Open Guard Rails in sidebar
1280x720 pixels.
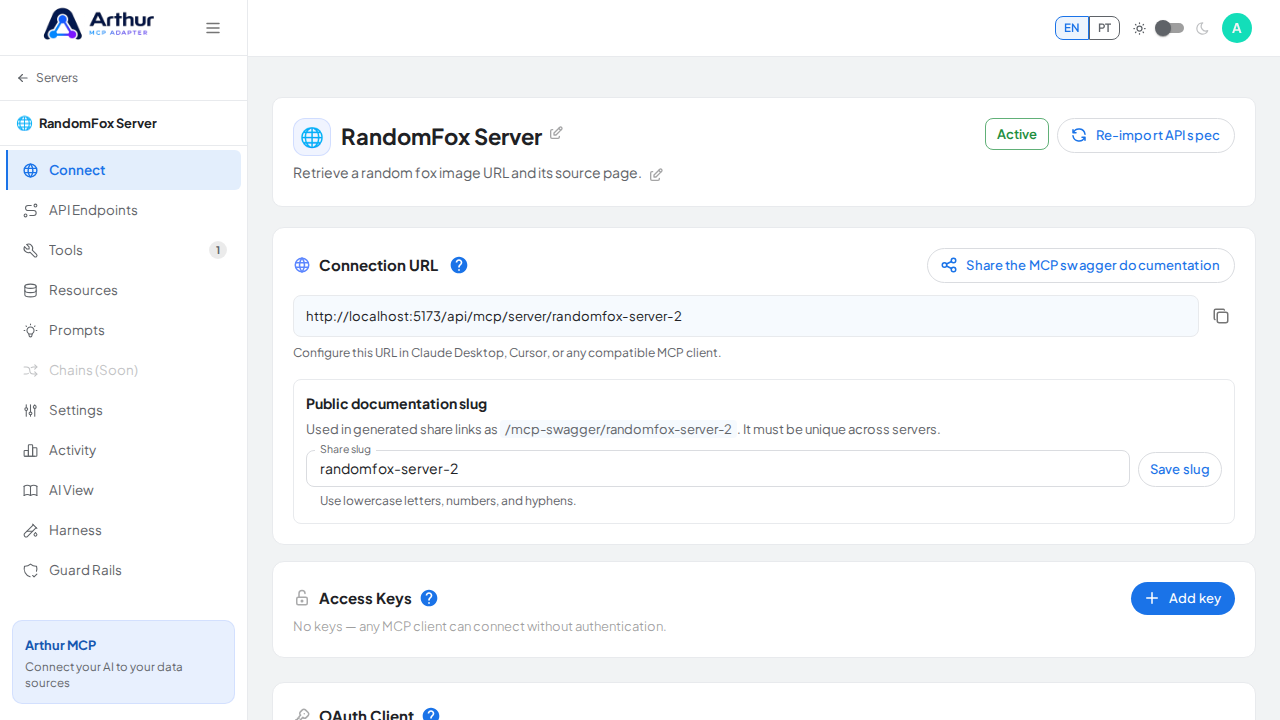pyautogui.click(x=123, y=570)
